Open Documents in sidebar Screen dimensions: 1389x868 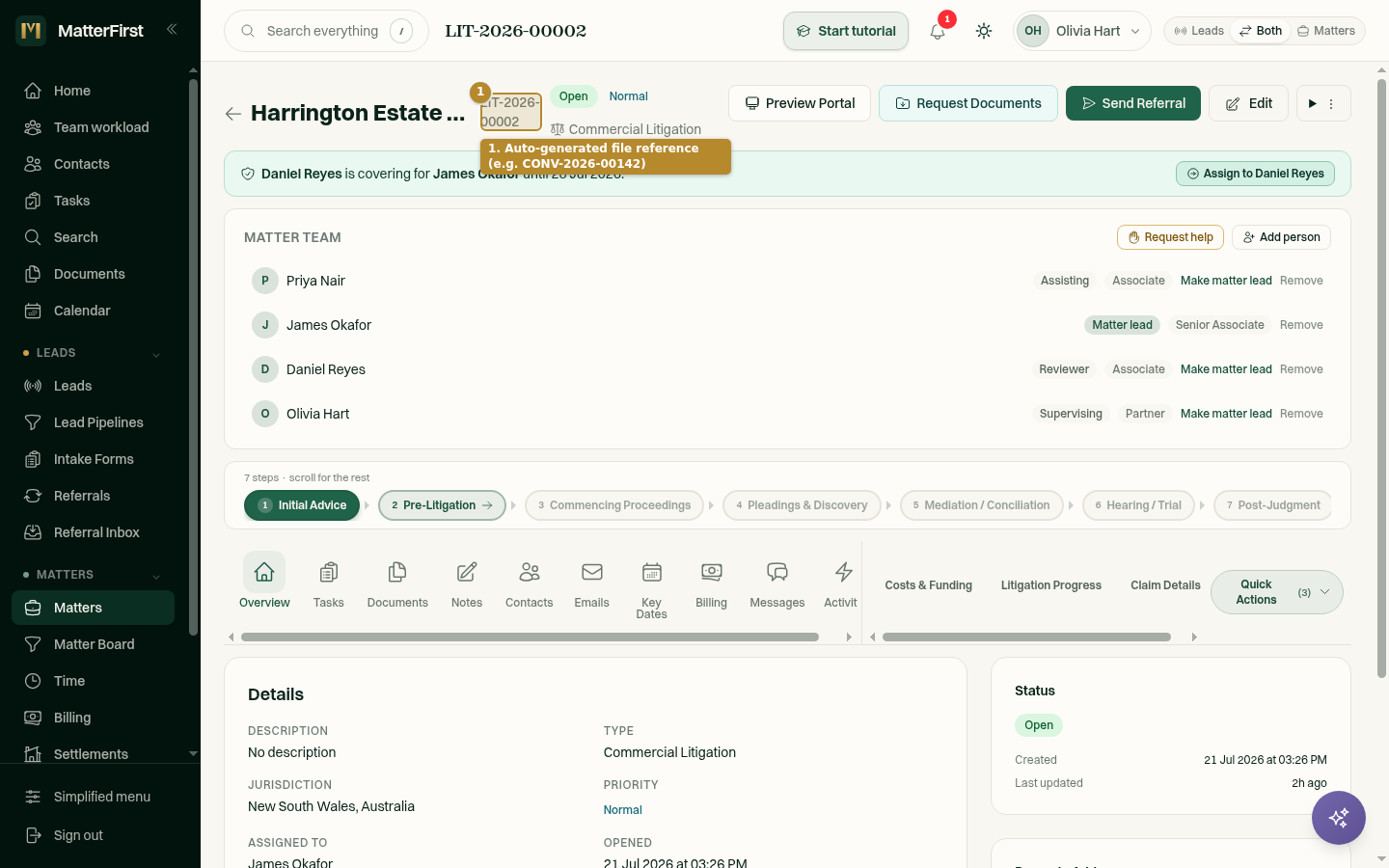coord(93,274)
